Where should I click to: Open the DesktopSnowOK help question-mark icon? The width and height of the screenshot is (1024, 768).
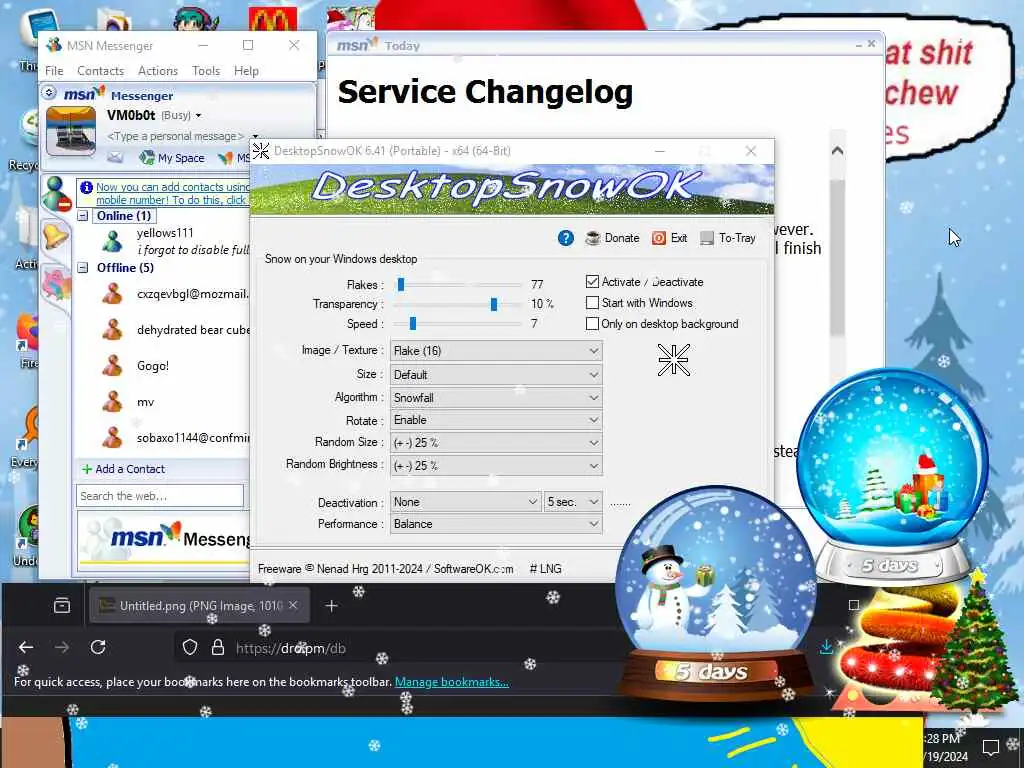point(566,238)
